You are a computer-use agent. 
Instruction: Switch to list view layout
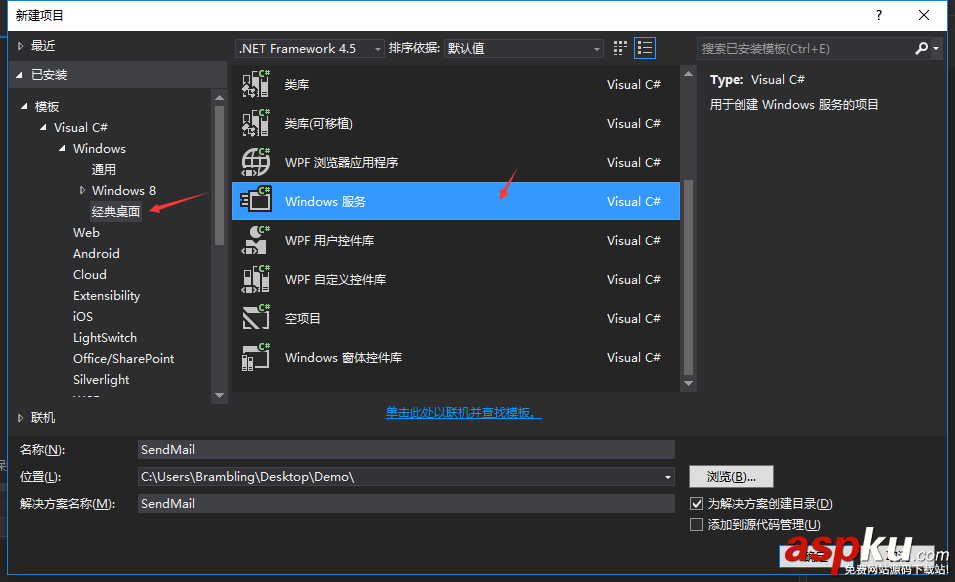(x=645, y=48)
